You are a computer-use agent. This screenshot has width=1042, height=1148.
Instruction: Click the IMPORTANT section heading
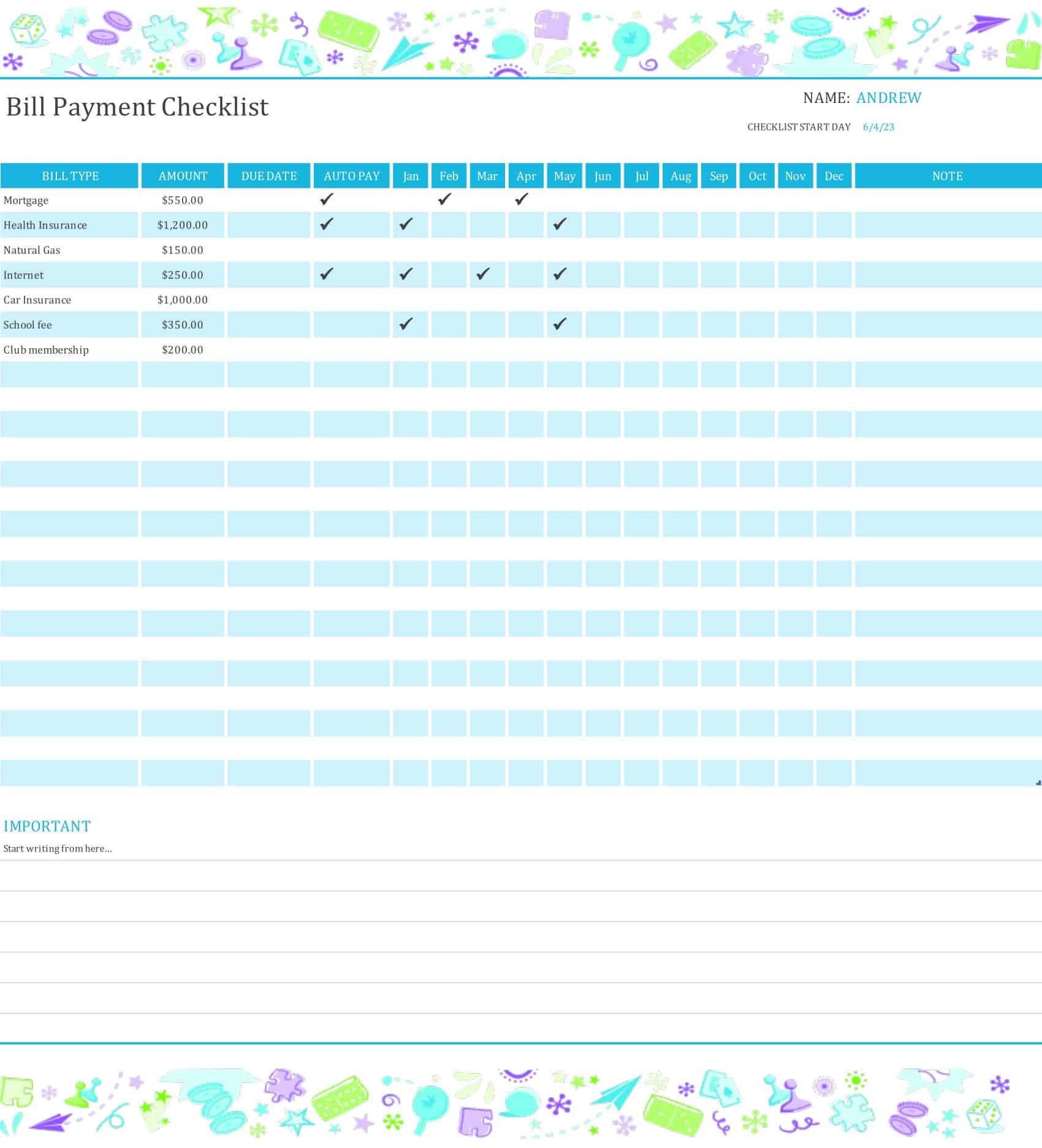47,826
